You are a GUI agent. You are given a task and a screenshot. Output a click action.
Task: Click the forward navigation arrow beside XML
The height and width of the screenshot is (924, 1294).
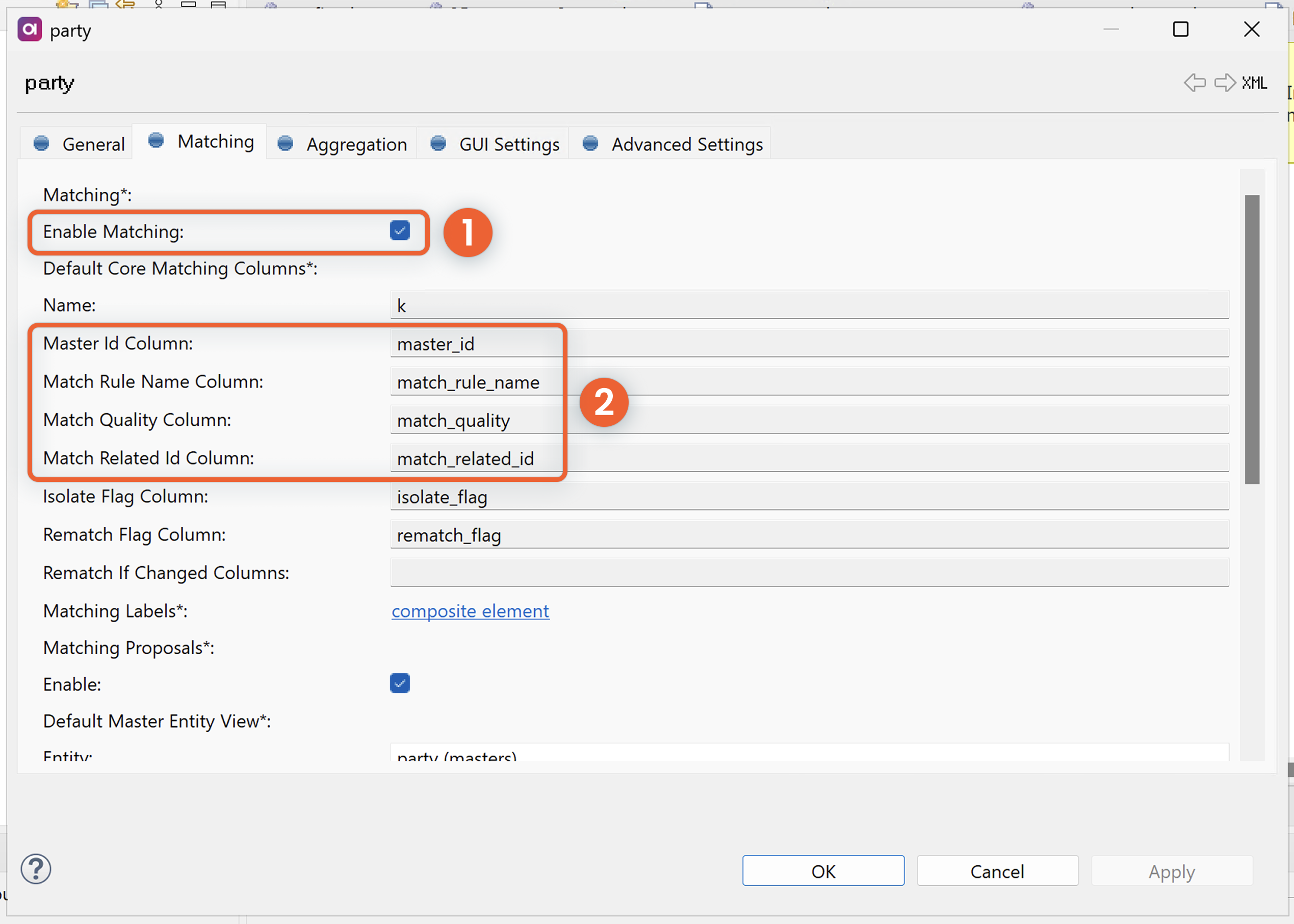1225,83
